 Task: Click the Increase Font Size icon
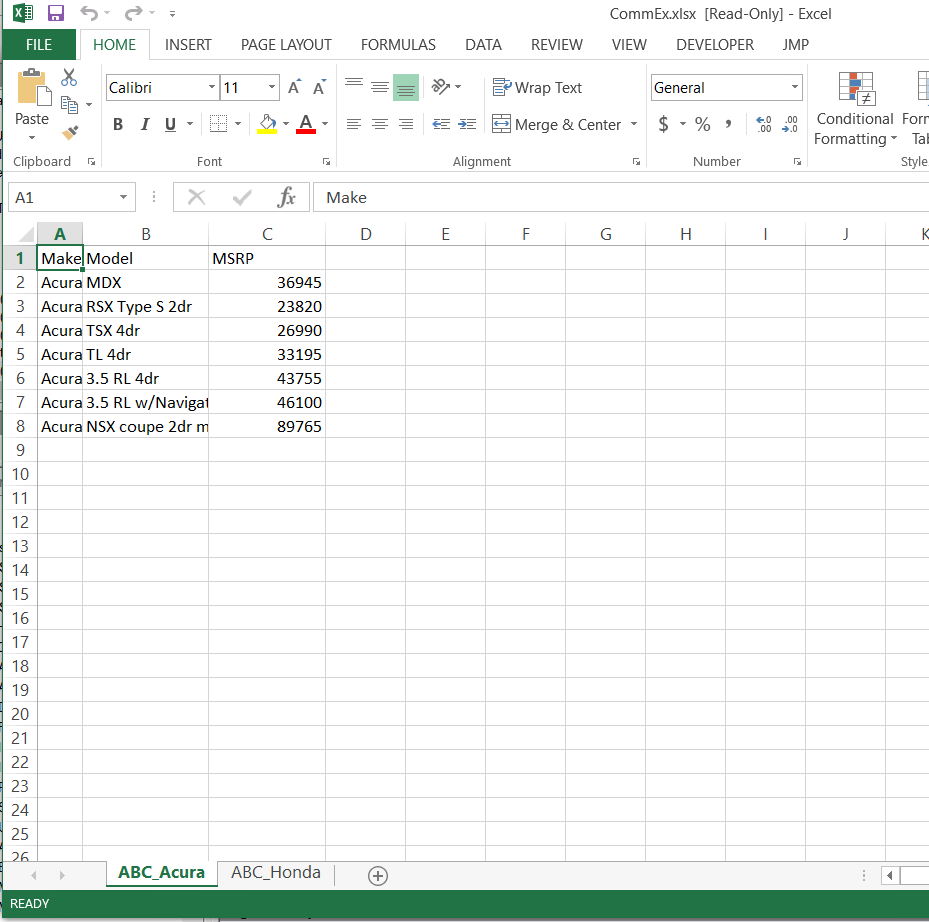[x=294, y=88]
